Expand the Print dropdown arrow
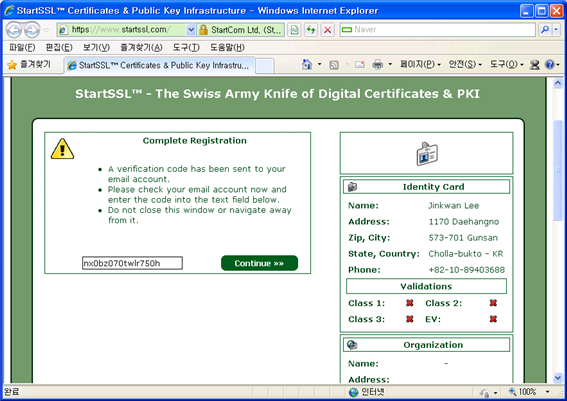567x401 pixels. pos(390,65)
